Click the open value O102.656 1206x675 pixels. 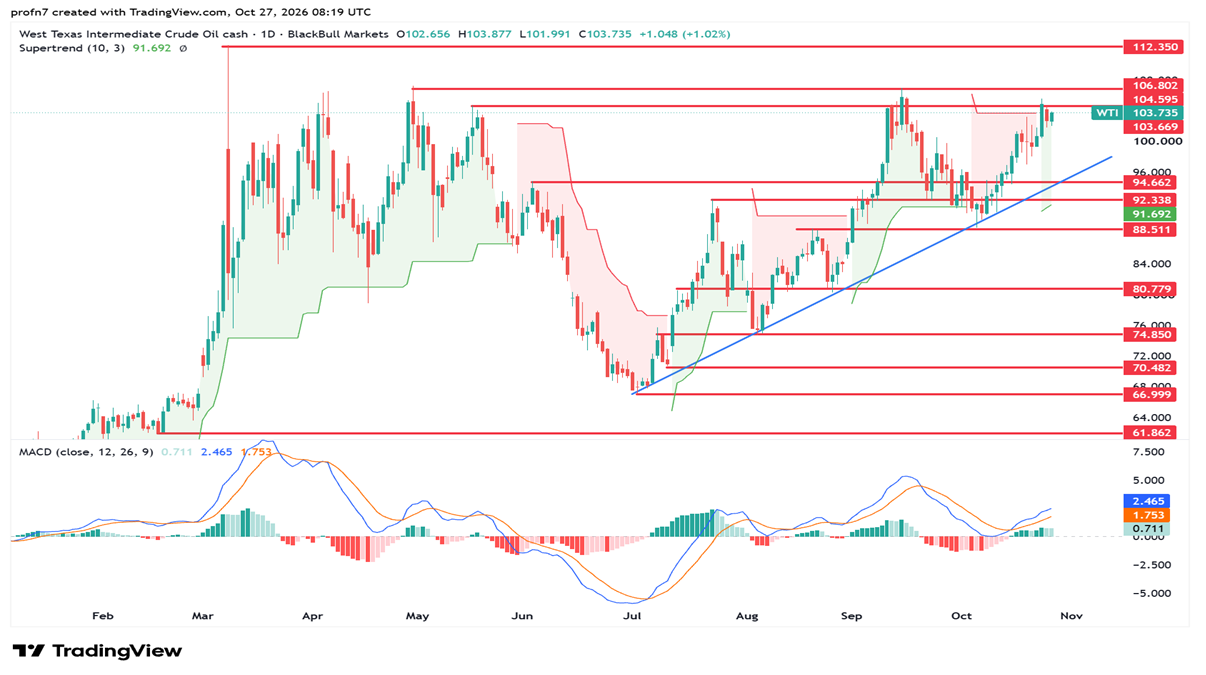(x=425, y=34)
